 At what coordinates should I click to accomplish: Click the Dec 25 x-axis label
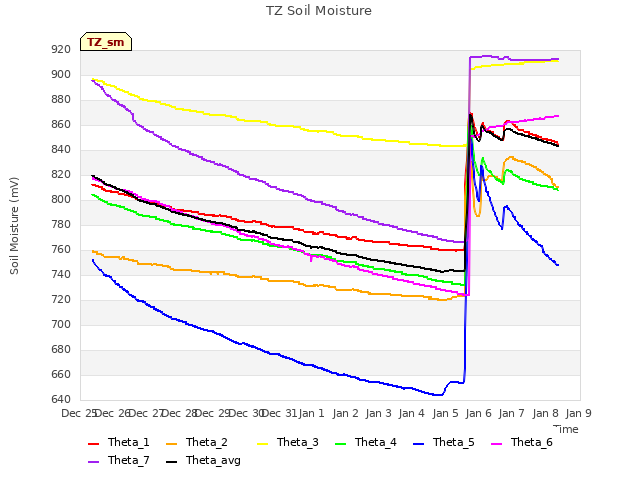coord(79,413)
